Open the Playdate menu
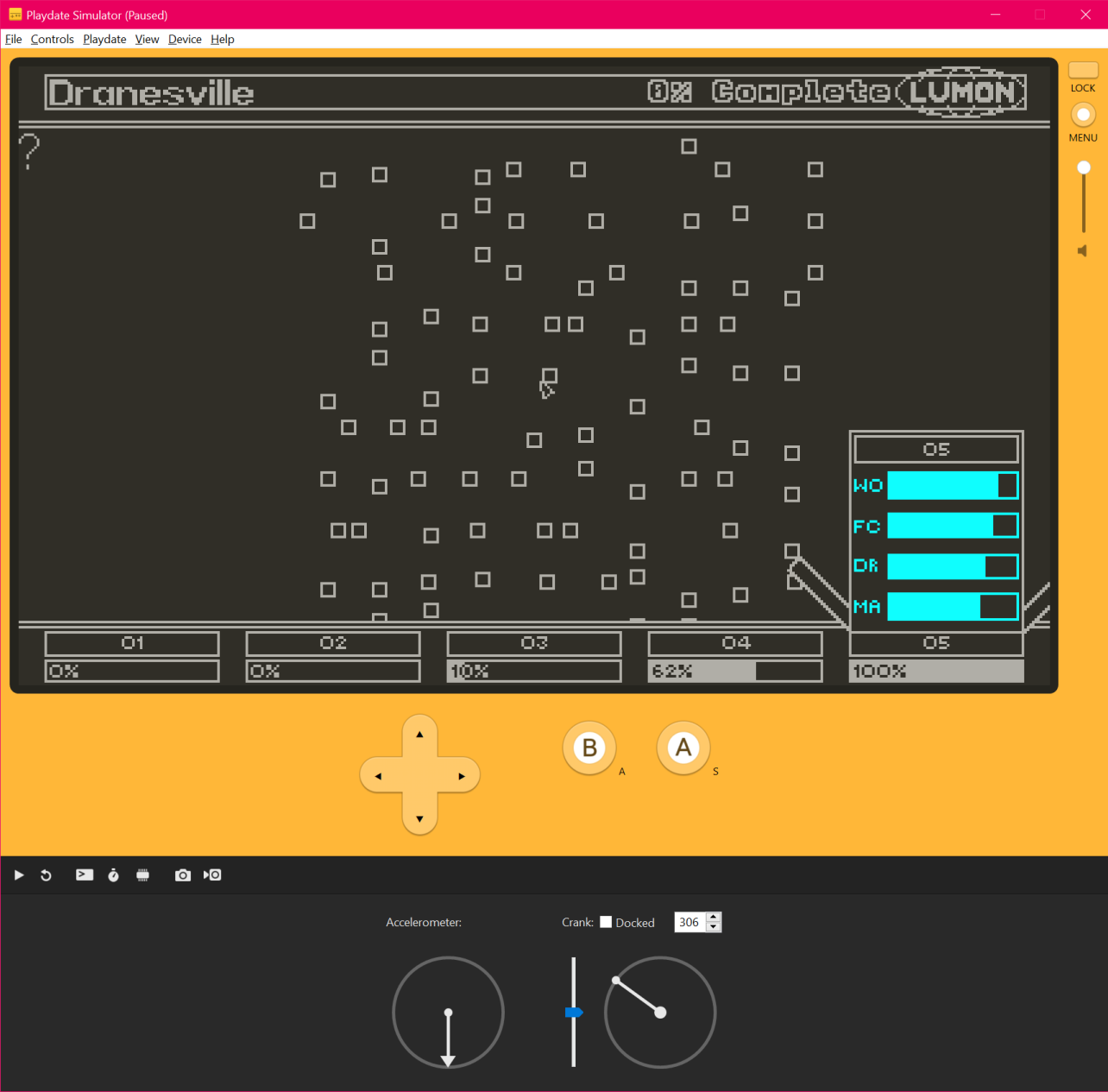Image resolution: width=1108 pixels, height=1092 pixels. tap(104, 39)
